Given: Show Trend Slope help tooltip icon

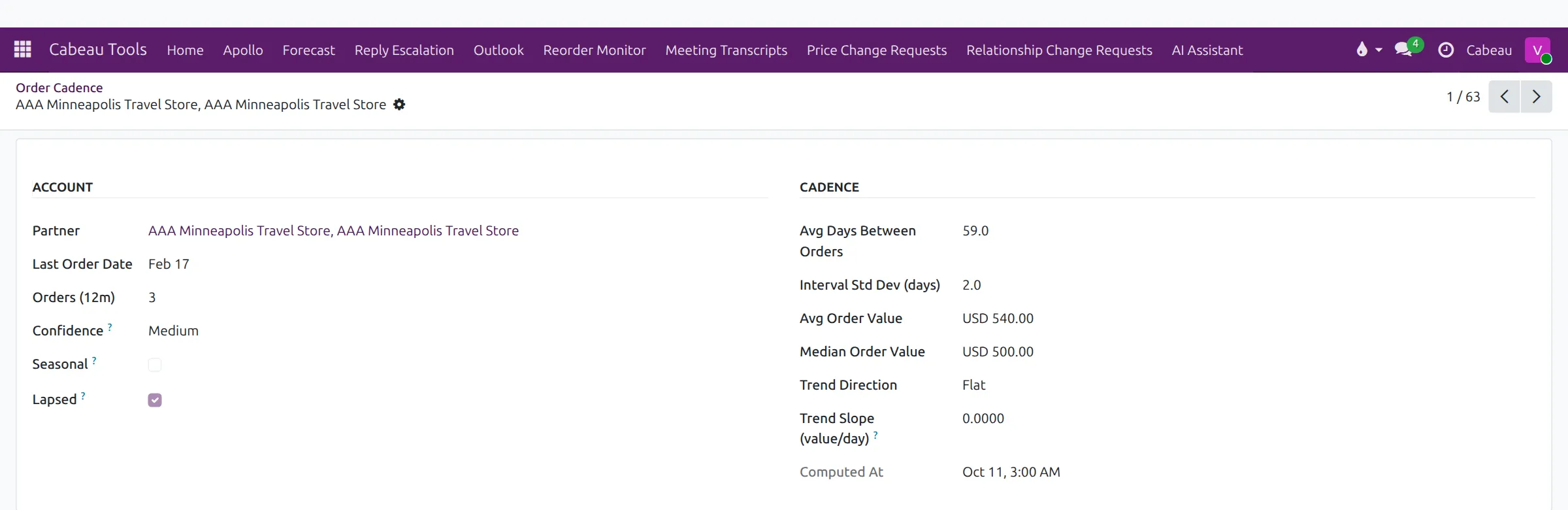Looking at the screenshot, I should click(875, 434).
